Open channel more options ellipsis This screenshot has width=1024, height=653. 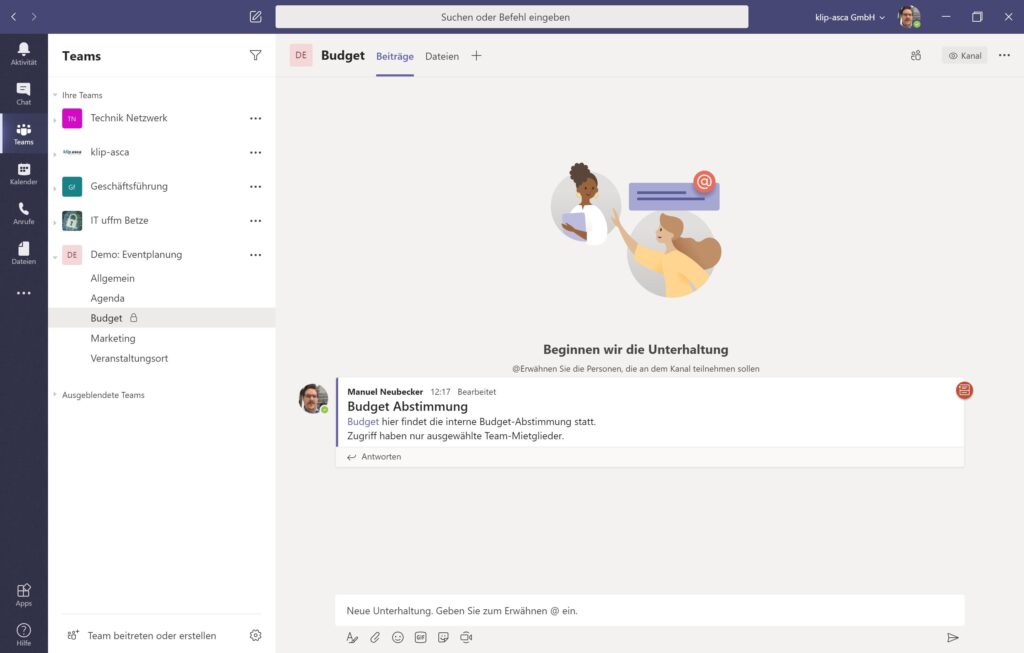click(1004, 56)
